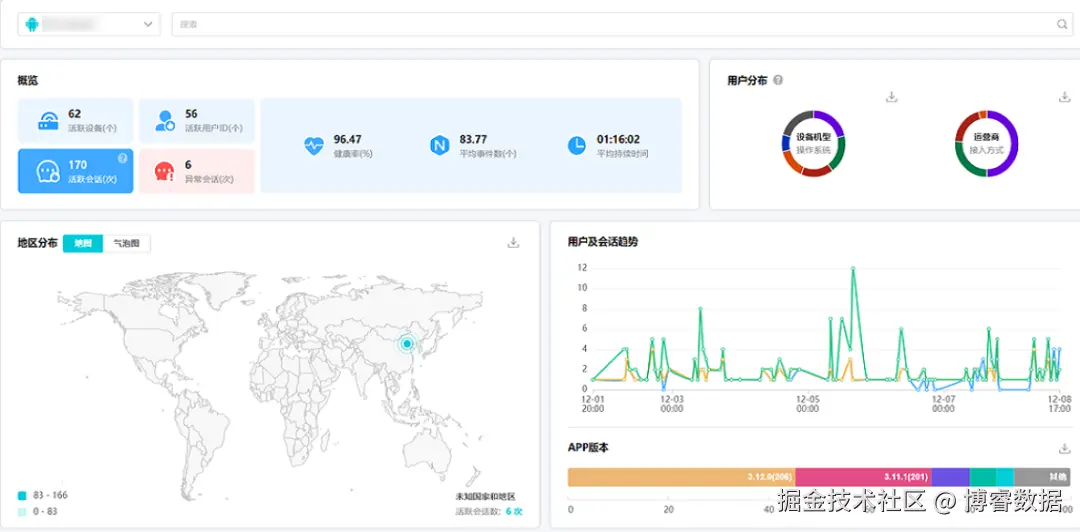Click the router icon for active devices
Image resolution: width=1080 pixels, height=532 pixels.
click(x=48, y=121)
